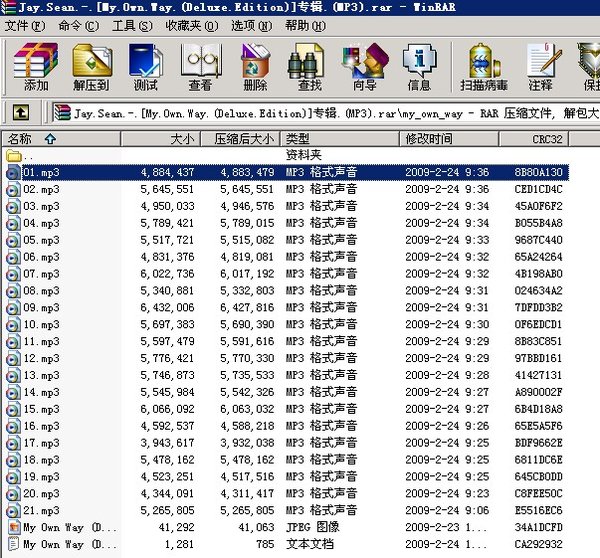Open the Tools (工具) menu
Screen dimensions: 600x558
point(132,26)
